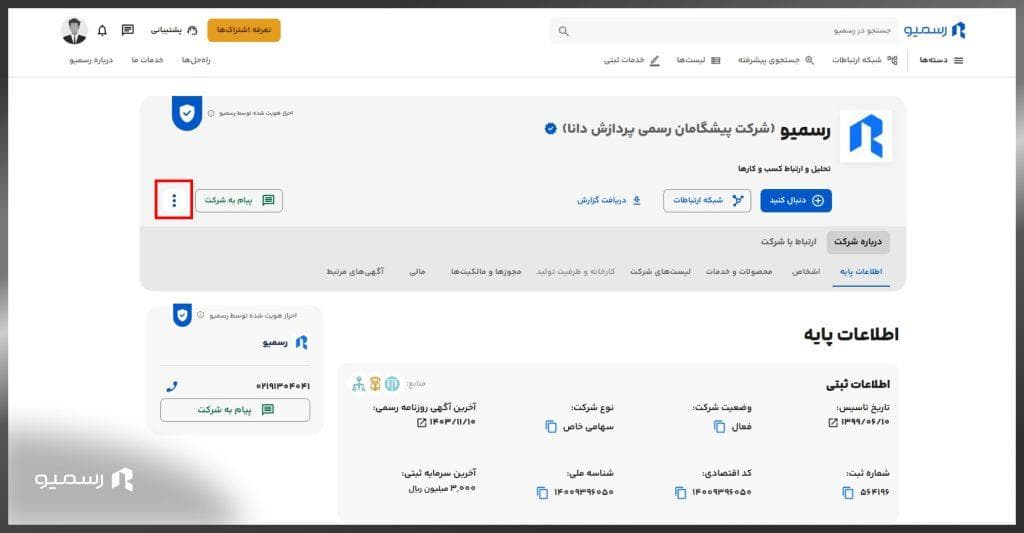
Task: Click the gold emblem source icon next to 'منابع'
Action: 375,384
